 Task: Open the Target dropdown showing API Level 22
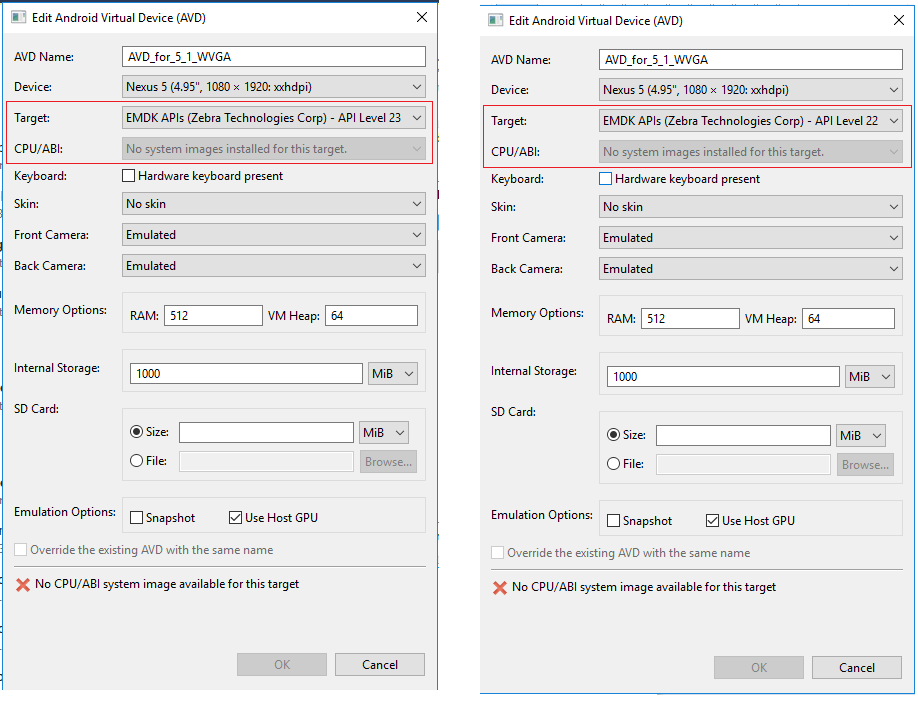[896, 120]
